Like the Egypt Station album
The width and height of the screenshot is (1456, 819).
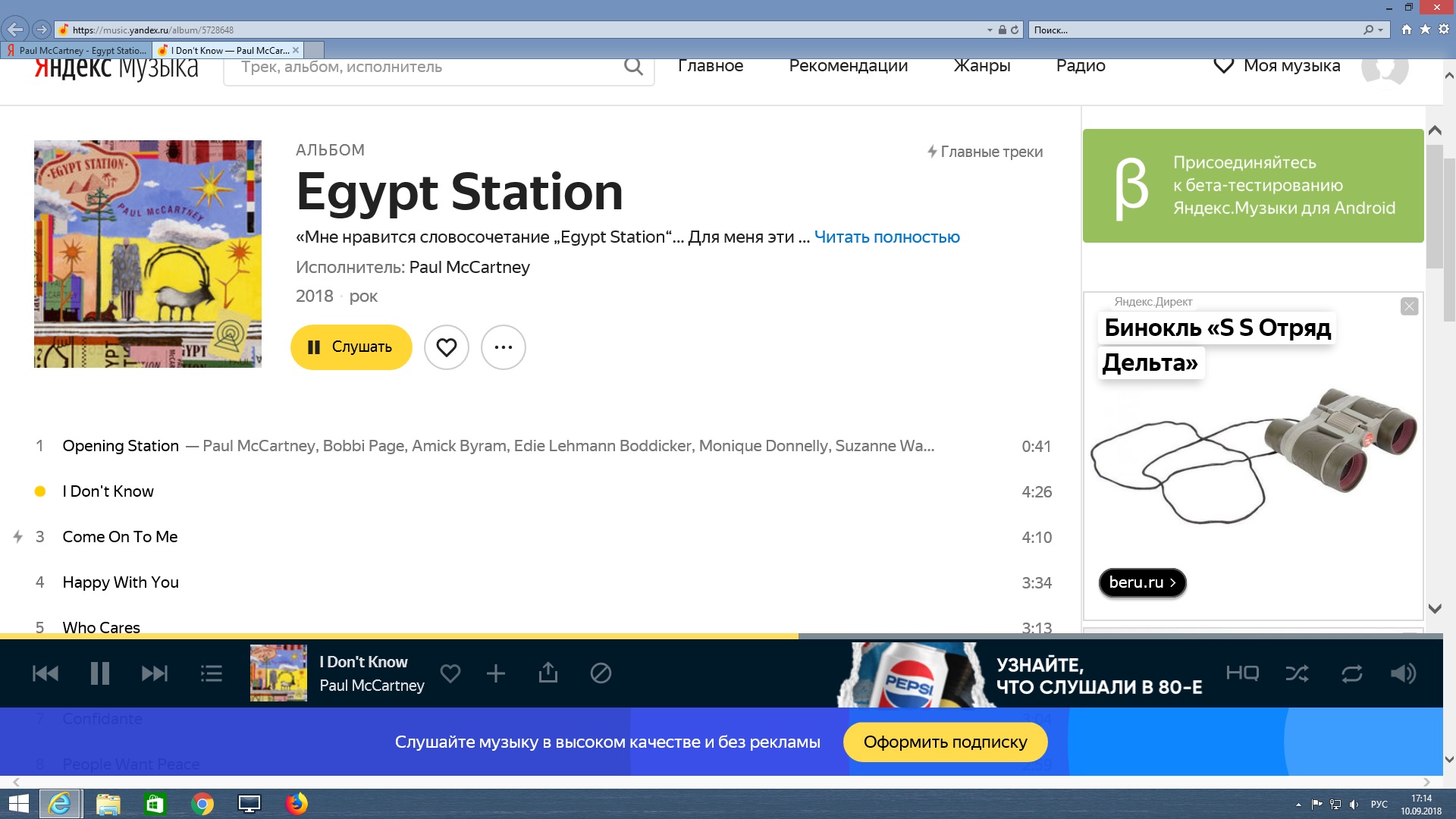(447, 347)
